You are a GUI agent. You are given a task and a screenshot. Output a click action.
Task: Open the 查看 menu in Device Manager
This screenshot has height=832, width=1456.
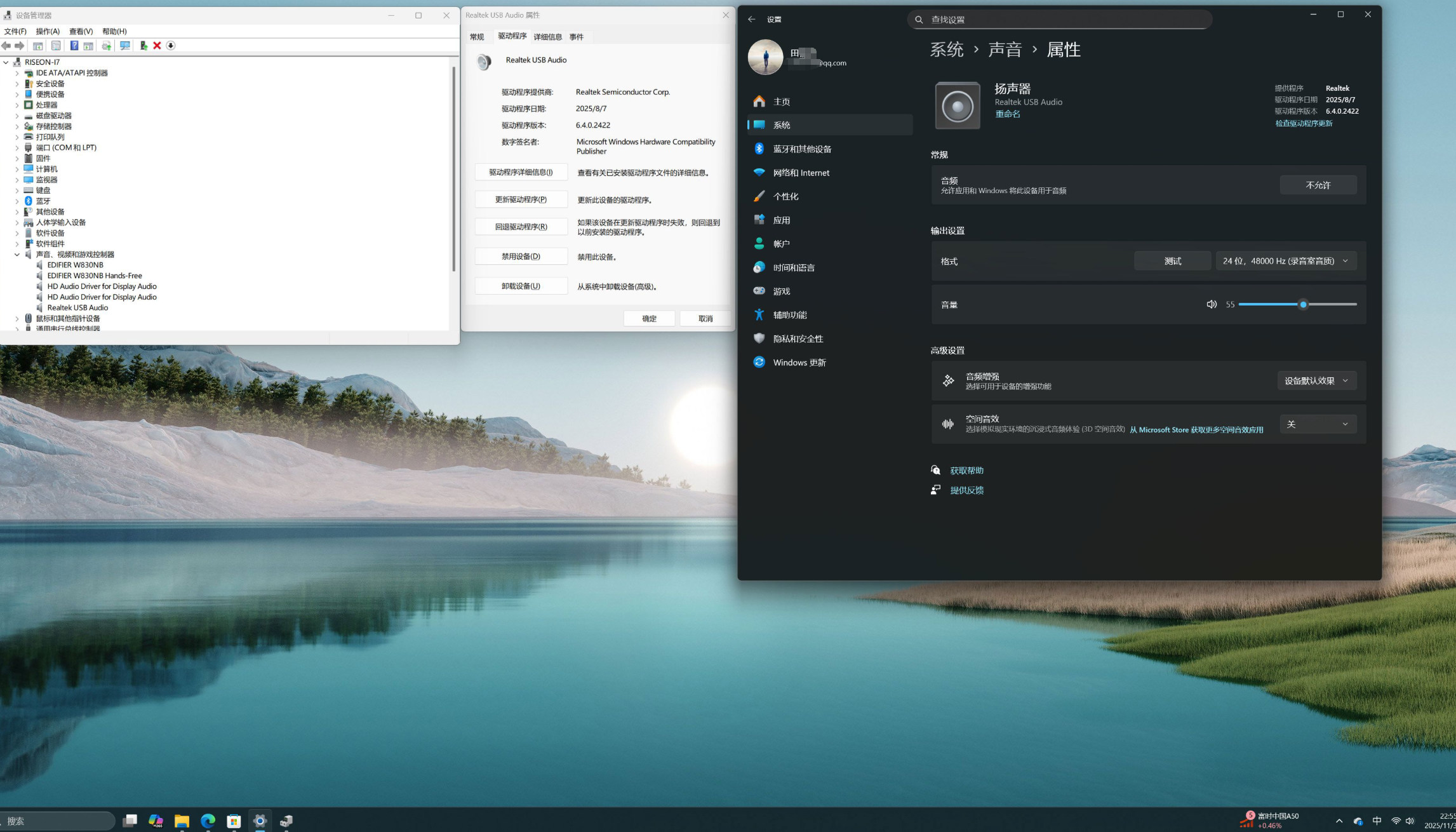click(x=81, y=30)
